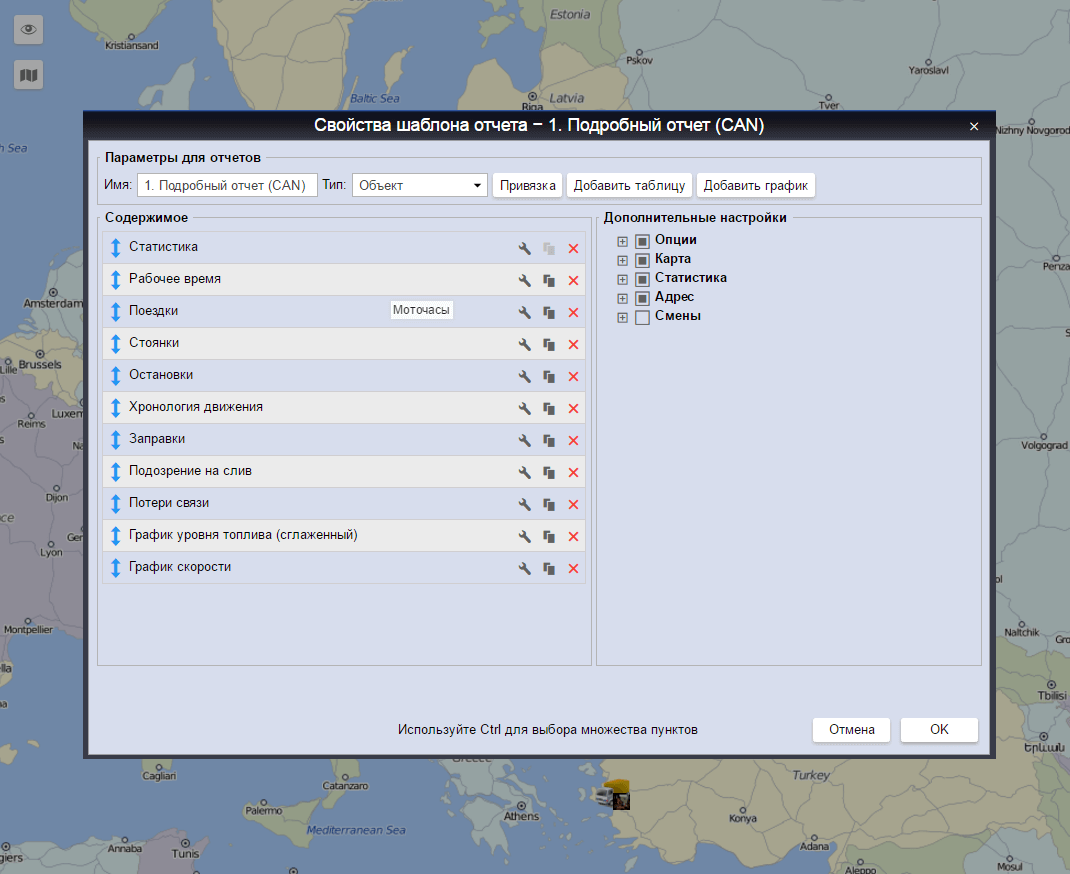Click reorder arrows on Остановки row
The image size is (1070, 874).
coord(115,376)
